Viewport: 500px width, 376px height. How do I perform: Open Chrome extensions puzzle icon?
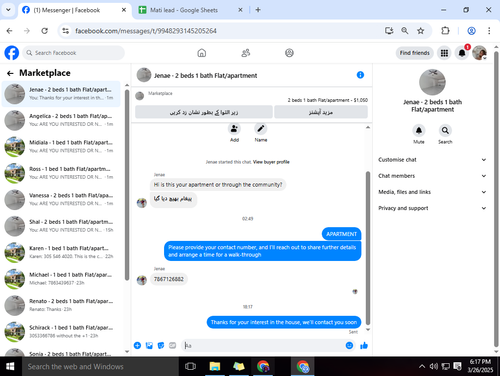point(445,31)
